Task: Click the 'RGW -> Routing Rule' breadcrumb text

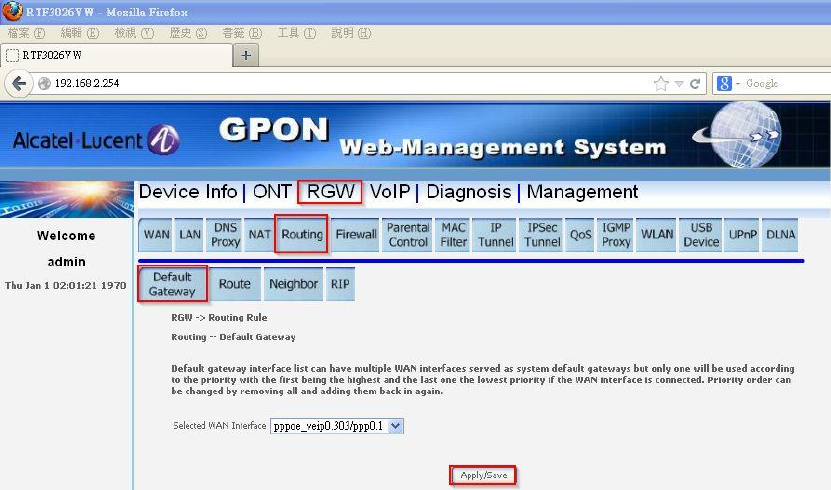Action: coord(219,318)
